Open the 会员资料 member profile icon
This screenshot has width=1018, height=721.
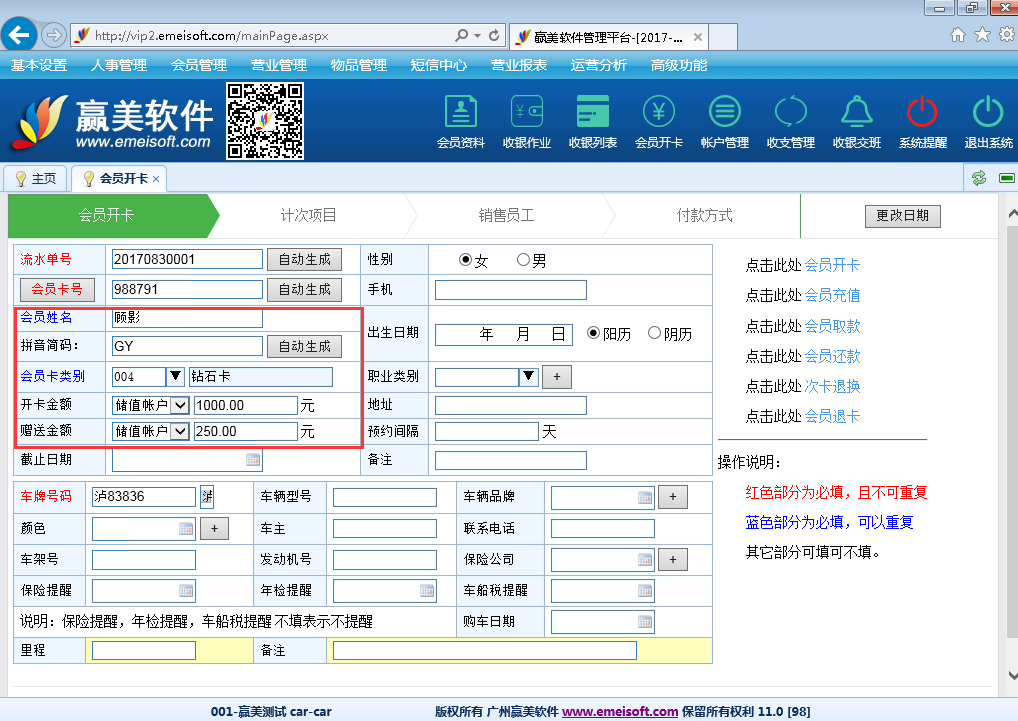point(460,120)
